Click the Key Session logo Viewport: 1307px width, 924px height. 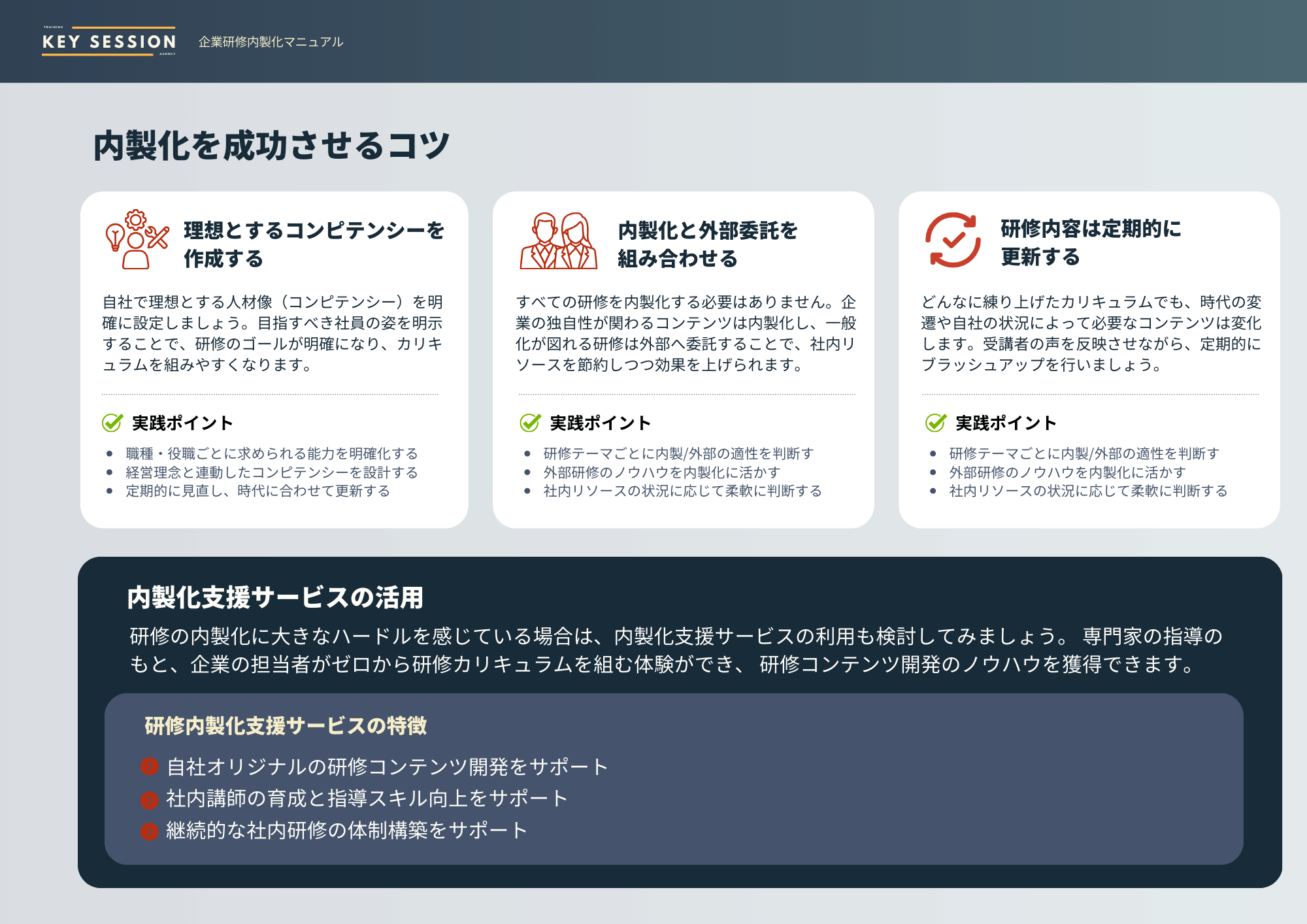click(109, 41)
